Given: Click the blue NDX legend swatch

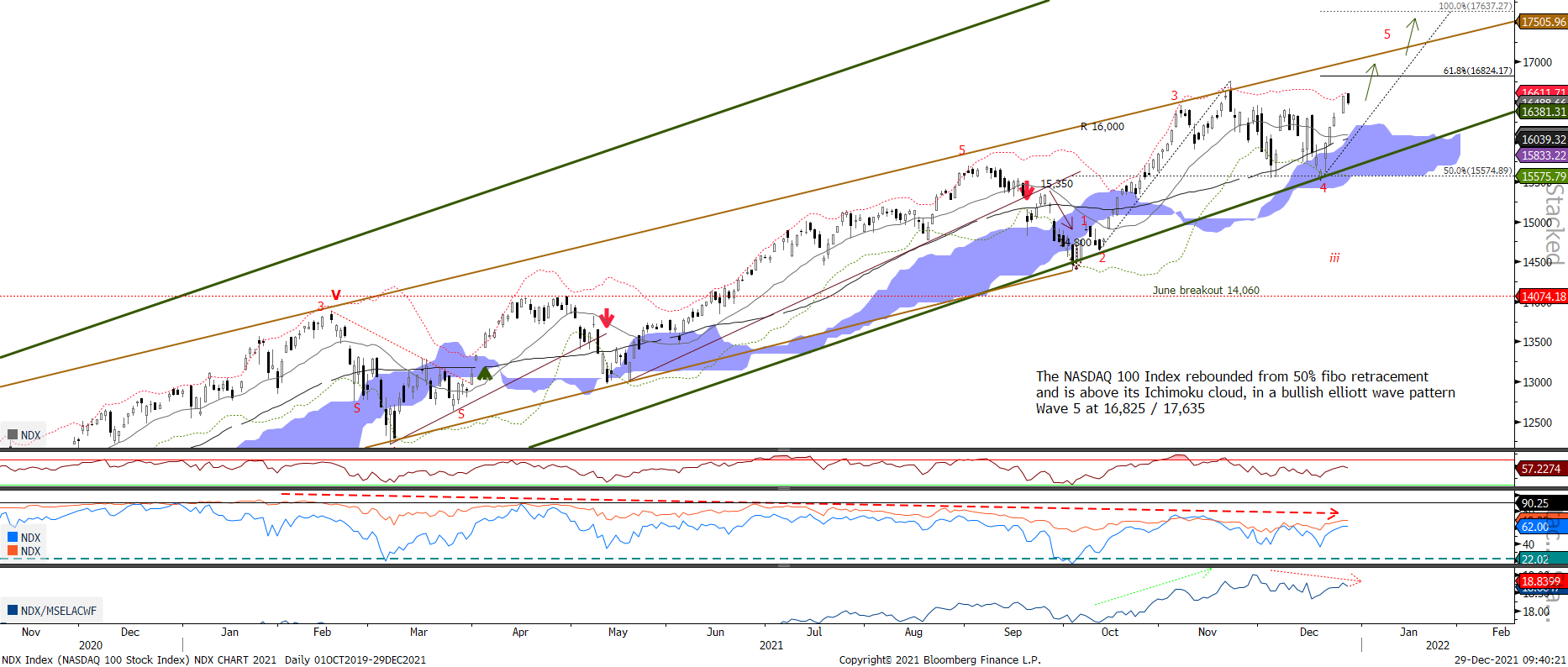Looking at the screenshot, I should point(13,538).
